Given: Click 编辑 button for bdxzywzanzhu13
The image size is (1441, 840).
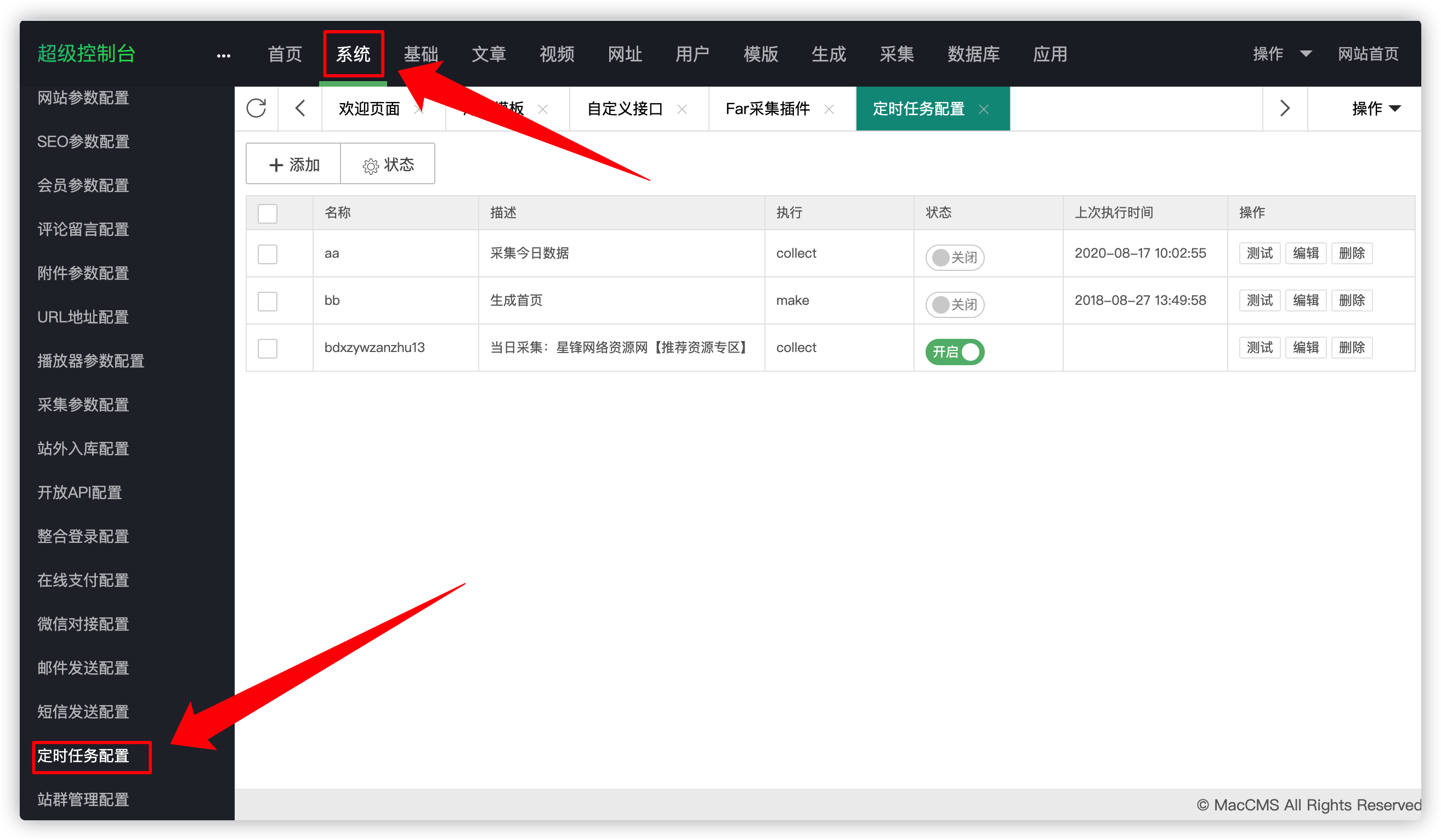Looking at the screenshot, I should [x=1306, y=348].
